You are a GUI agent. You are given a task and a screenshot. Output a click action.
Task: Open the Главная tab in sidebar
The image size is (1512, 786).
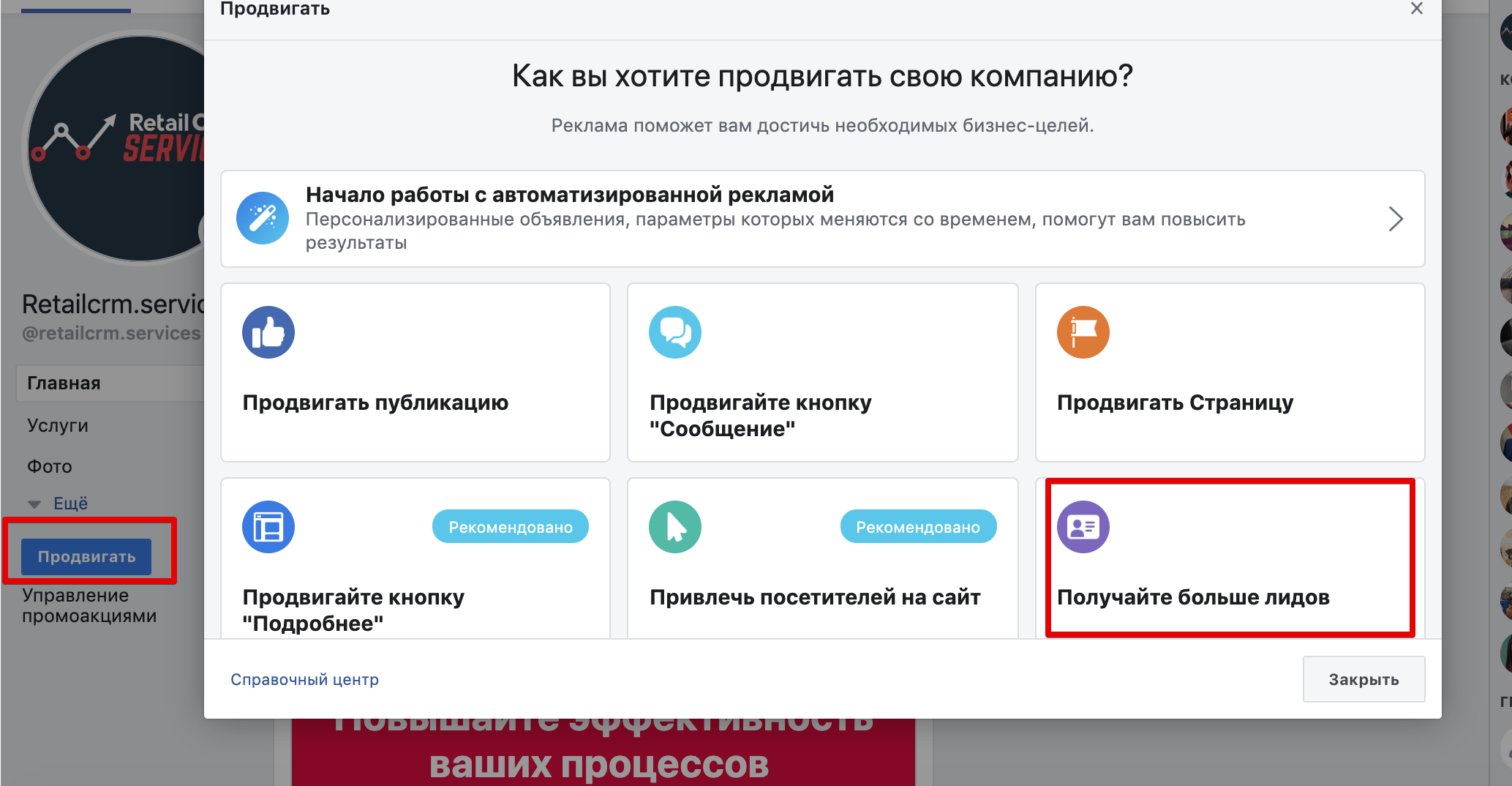pyautogui.click(x=110, y=383)
